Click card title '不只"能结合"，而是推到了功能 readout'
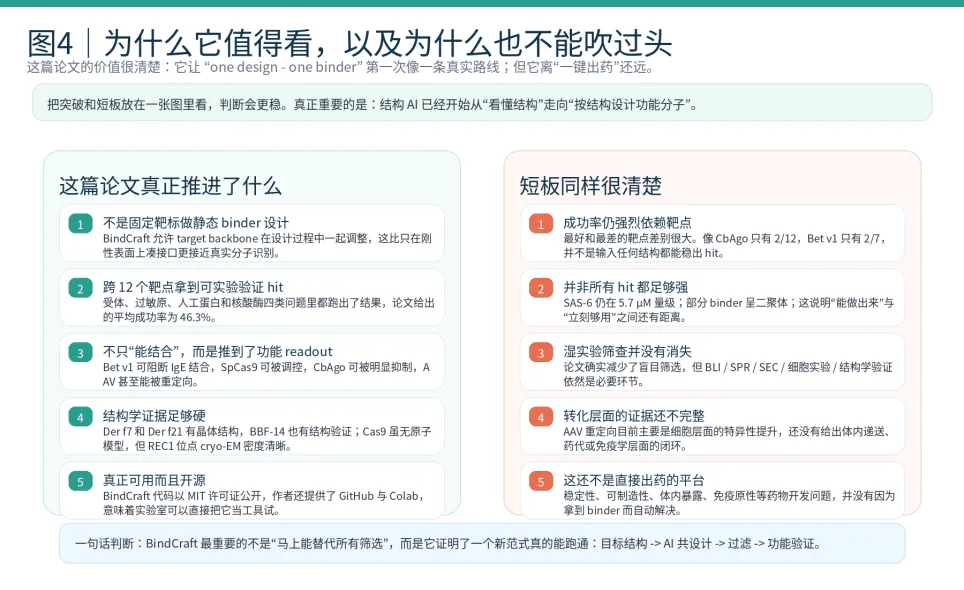The height and width of the screenshot is (590, 964). [218, 352]
